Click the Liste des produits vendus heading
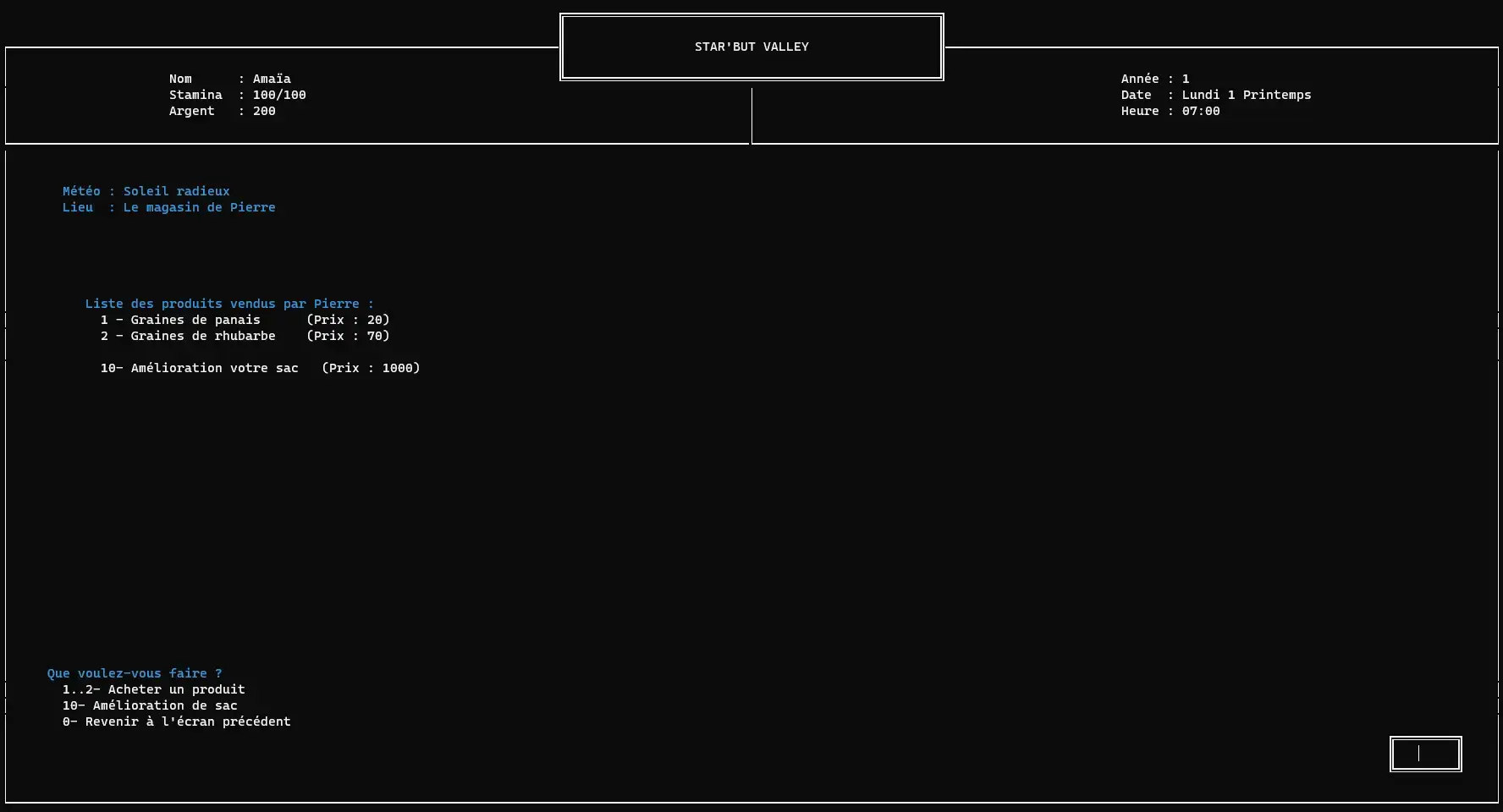Viewport: 1503px width, 812px height. point(228,304)
